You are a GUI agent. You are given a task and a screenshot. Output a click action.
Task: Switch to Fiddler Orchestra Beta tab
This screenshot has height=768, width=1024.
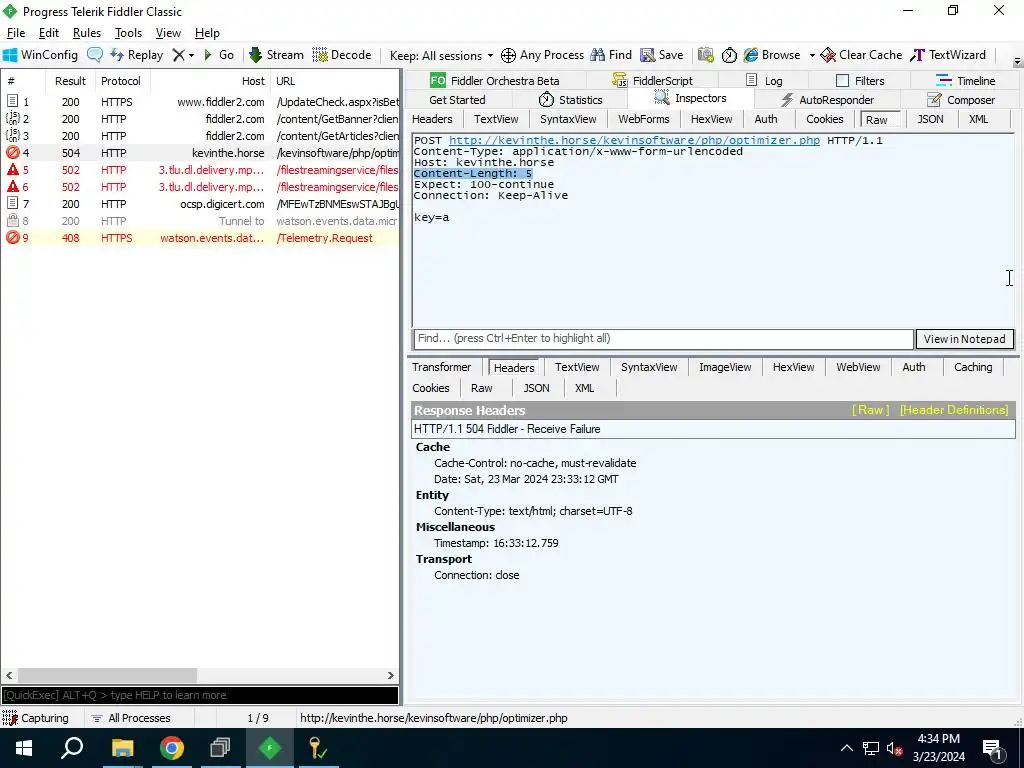pyautogui.click(x=494, y=80)
